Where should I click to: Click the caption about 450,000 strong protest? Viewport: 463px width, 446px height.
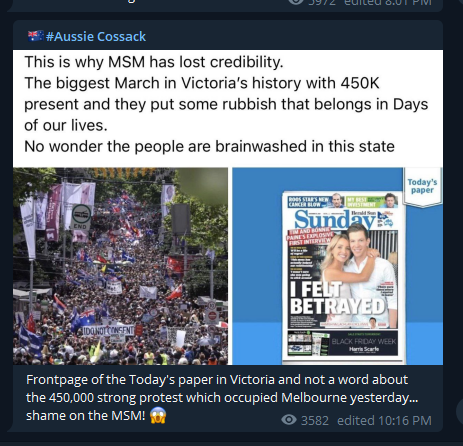(x=222, y=397)
